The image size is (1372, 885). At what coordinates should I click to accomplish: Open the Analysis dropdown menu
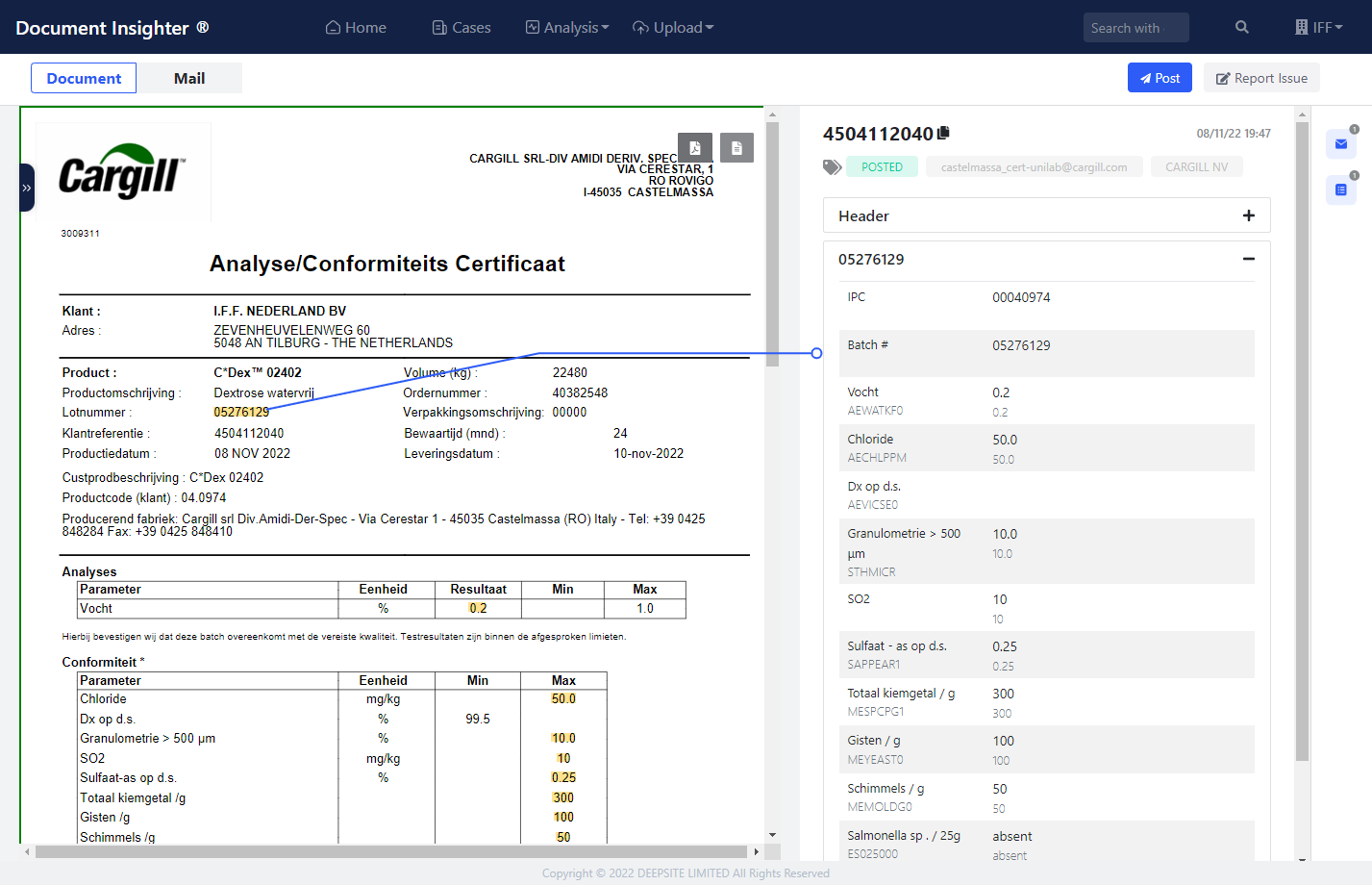[x=567, y=28]
